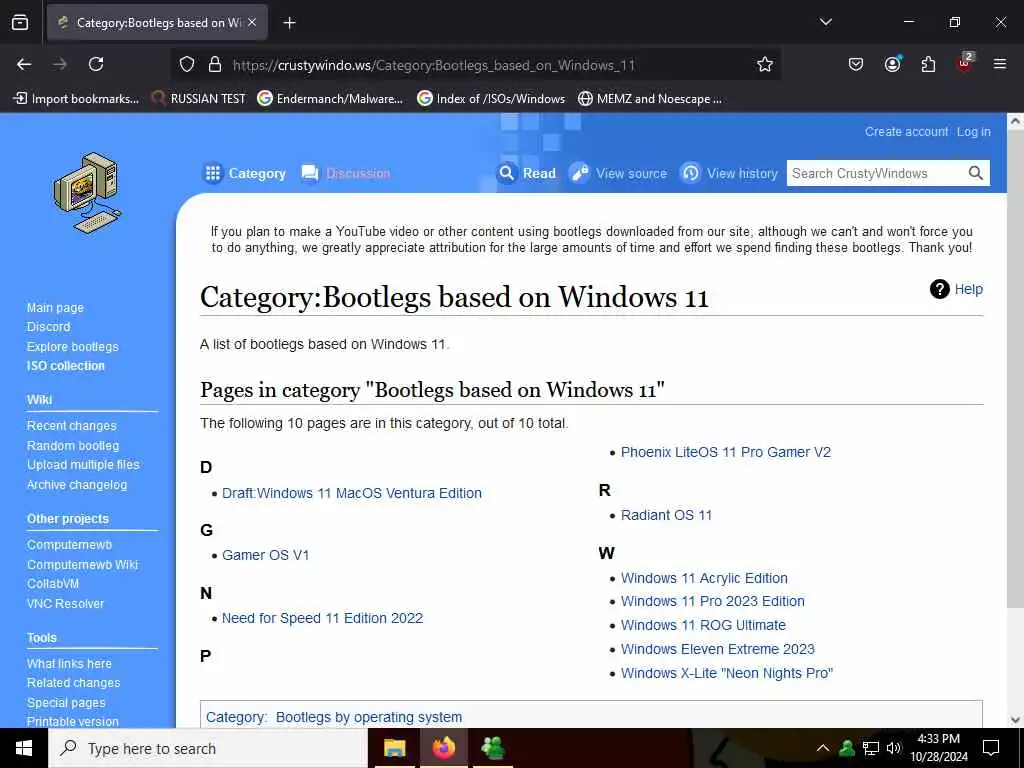1024x768 pixels.
Task: Open a new tab with plus button
Action: [x=289, y=23]
